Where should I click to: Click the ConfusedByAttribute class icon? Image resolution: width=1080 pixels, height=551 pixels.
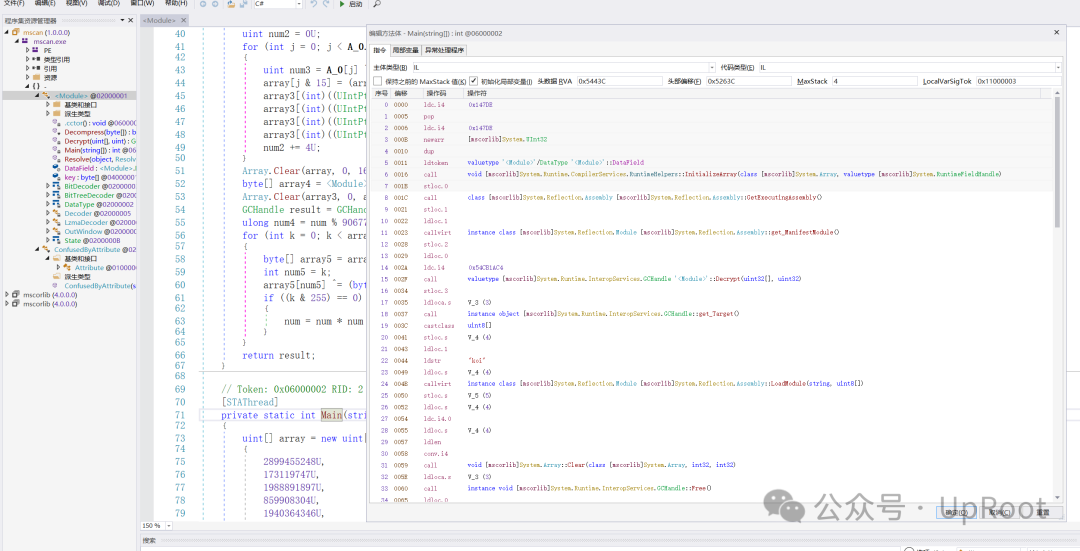tap(46, 249)
